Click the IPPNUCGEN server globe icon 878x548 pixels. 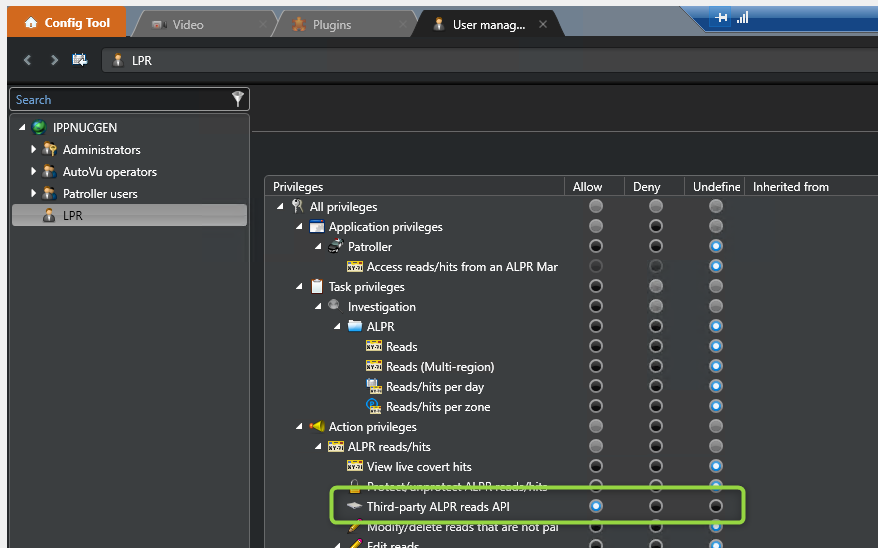click(39, 128)
